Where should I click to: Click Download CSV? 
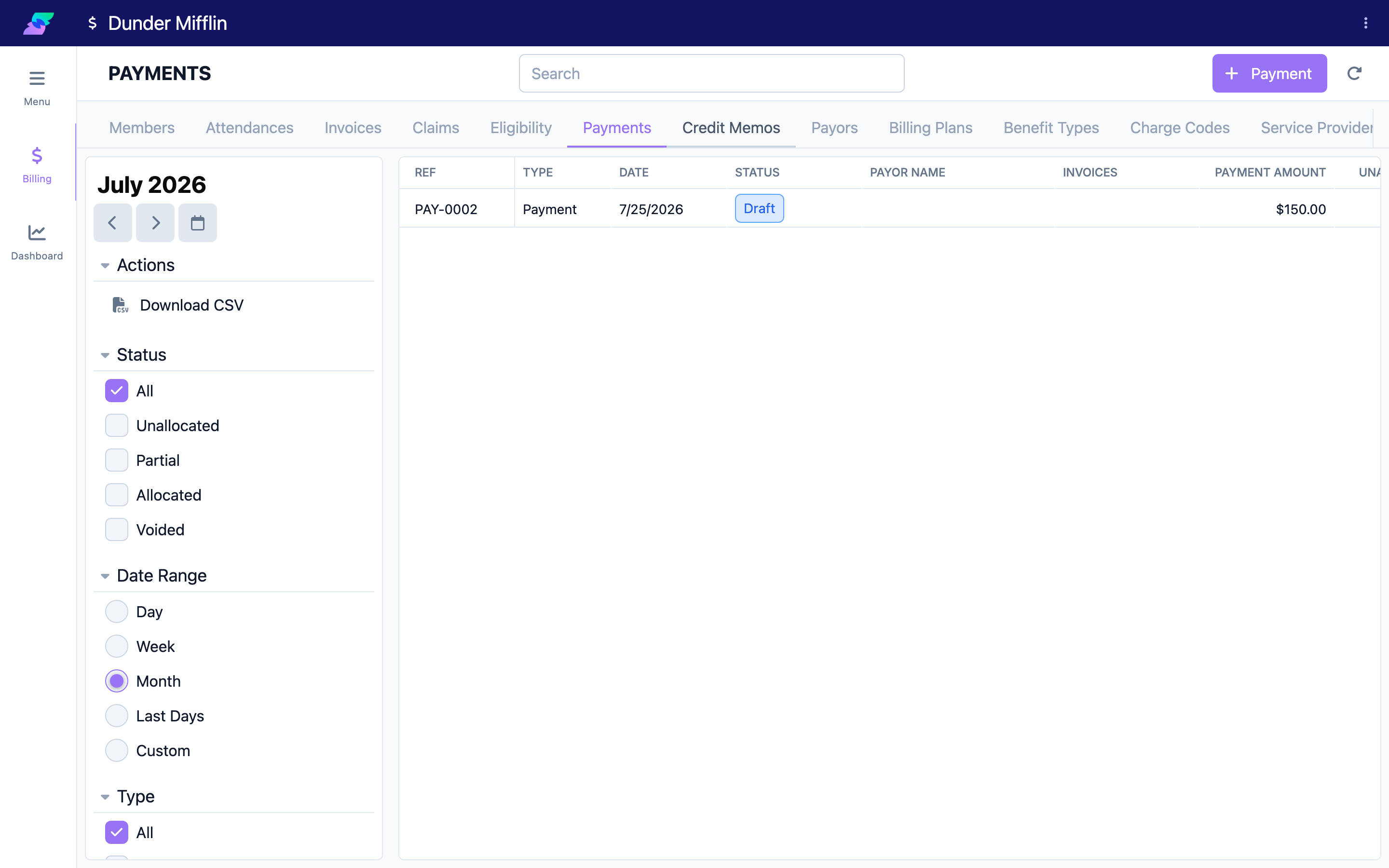(x=191, y=305)
